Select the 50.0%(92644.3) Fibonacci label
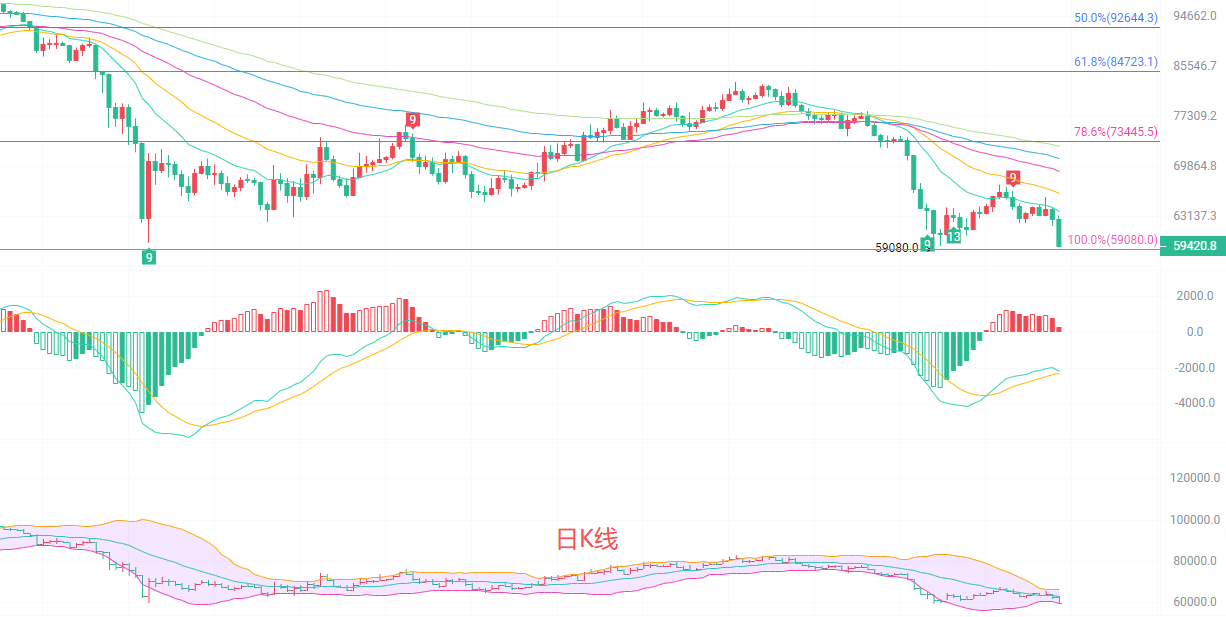 1116,17
